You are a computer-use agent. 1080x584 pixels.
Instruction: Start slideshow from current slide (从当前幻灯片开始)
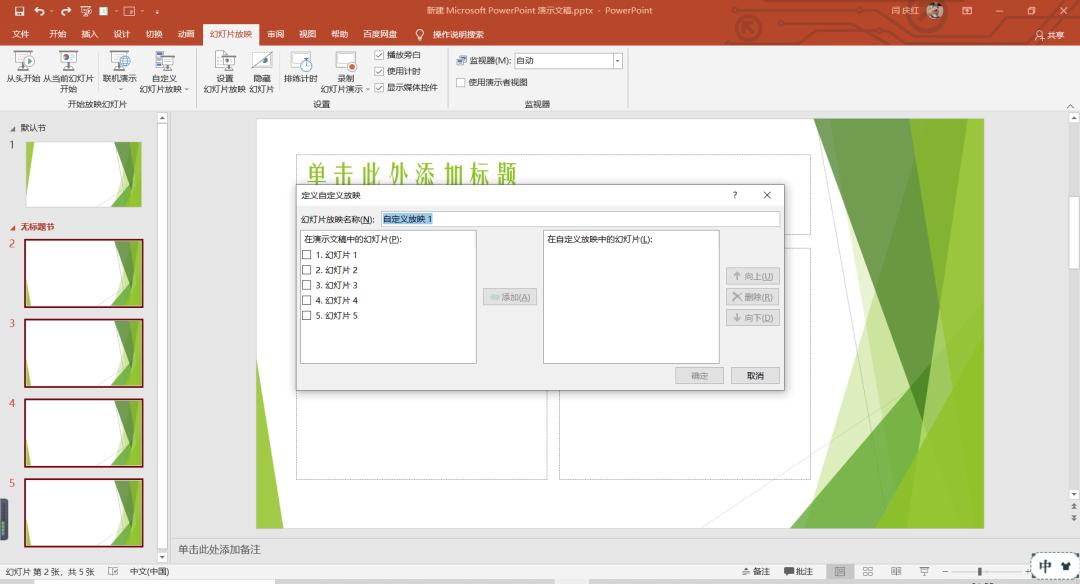click(x=68, y=62)
